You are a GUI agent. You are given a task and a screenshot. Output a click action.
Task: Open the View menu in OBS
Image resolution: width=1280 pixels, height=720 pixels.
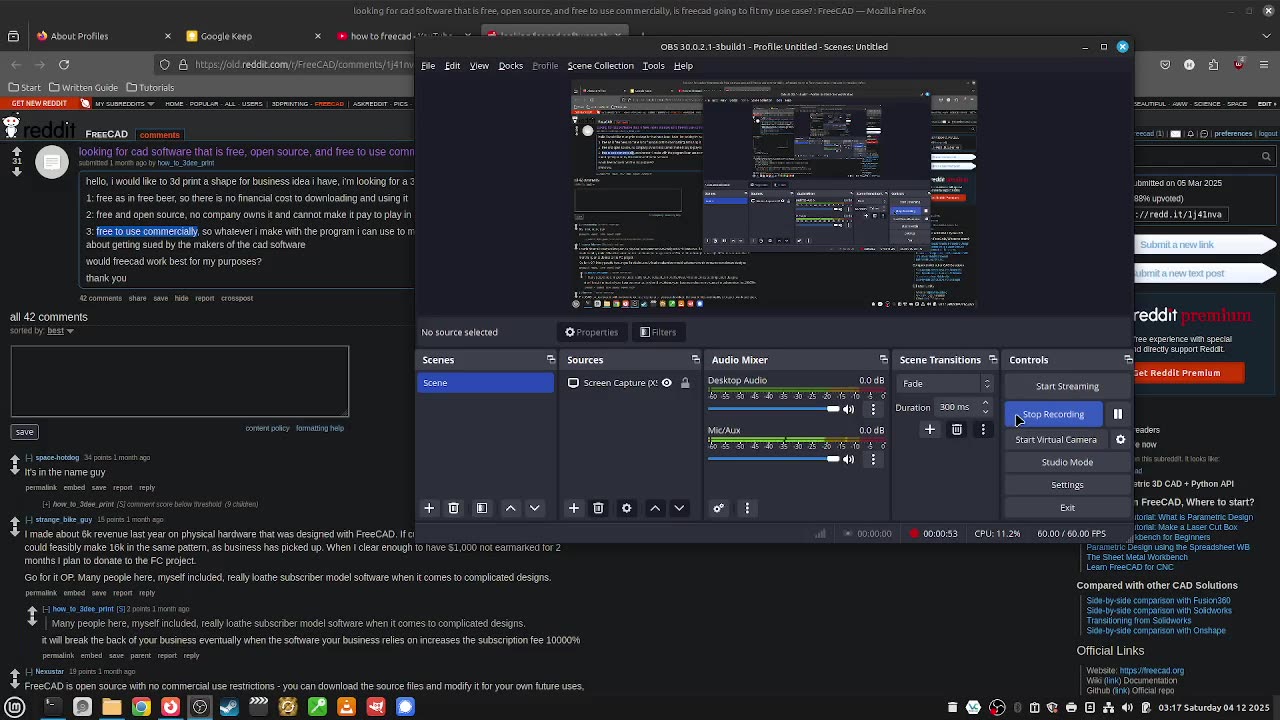(479, 66)
